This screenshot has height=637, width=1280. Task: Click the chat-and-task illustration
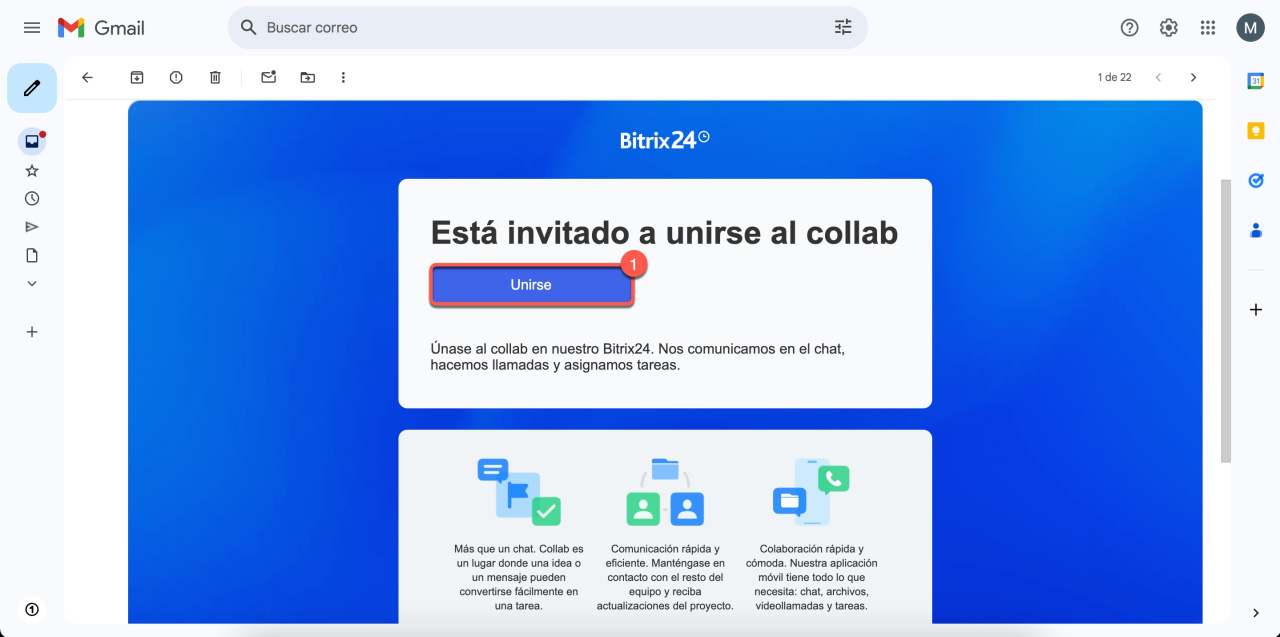click(x=519, y=492)
